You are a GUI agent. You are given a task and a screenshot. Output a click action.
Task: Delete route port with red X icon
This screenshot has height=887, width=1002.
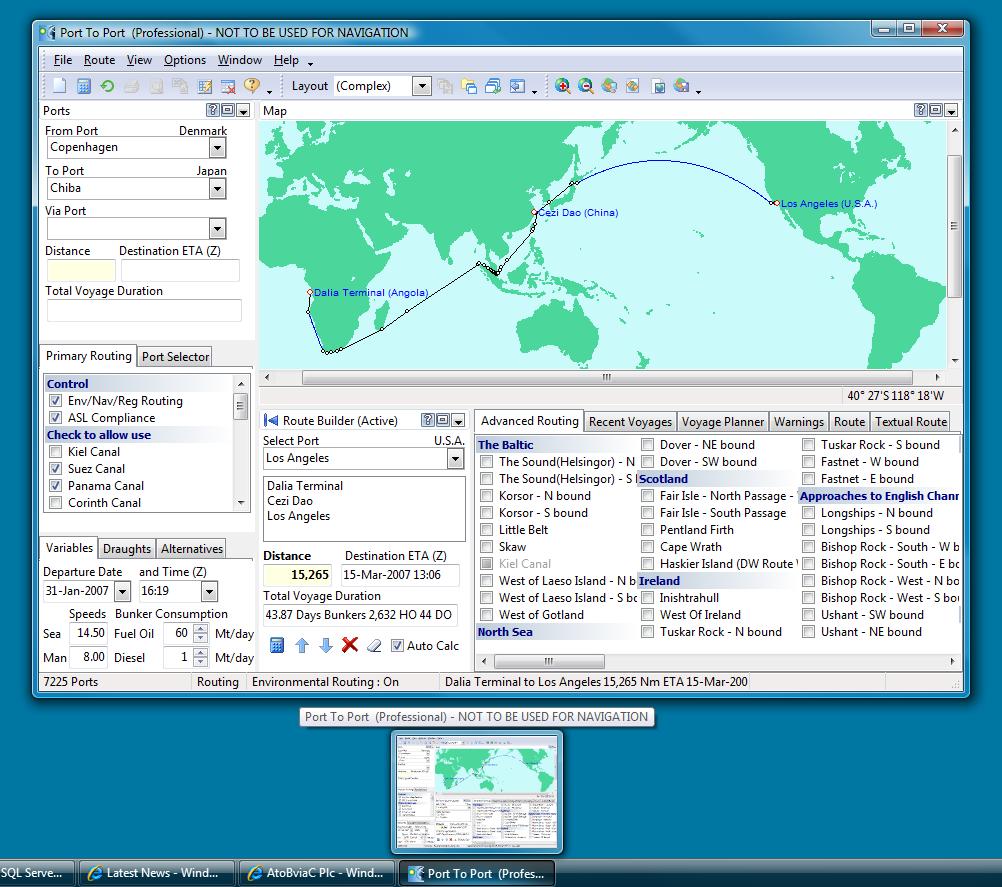click(350, 644)
